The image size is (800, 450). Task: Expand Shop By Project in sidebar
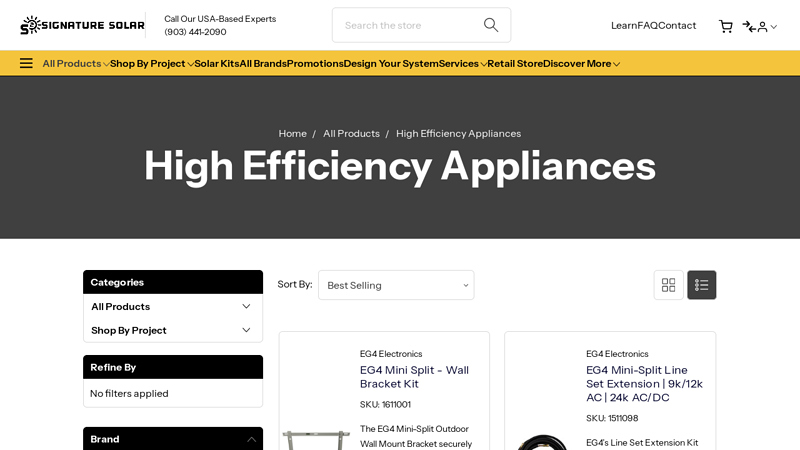pyautogui.click(x=246, y=330)
